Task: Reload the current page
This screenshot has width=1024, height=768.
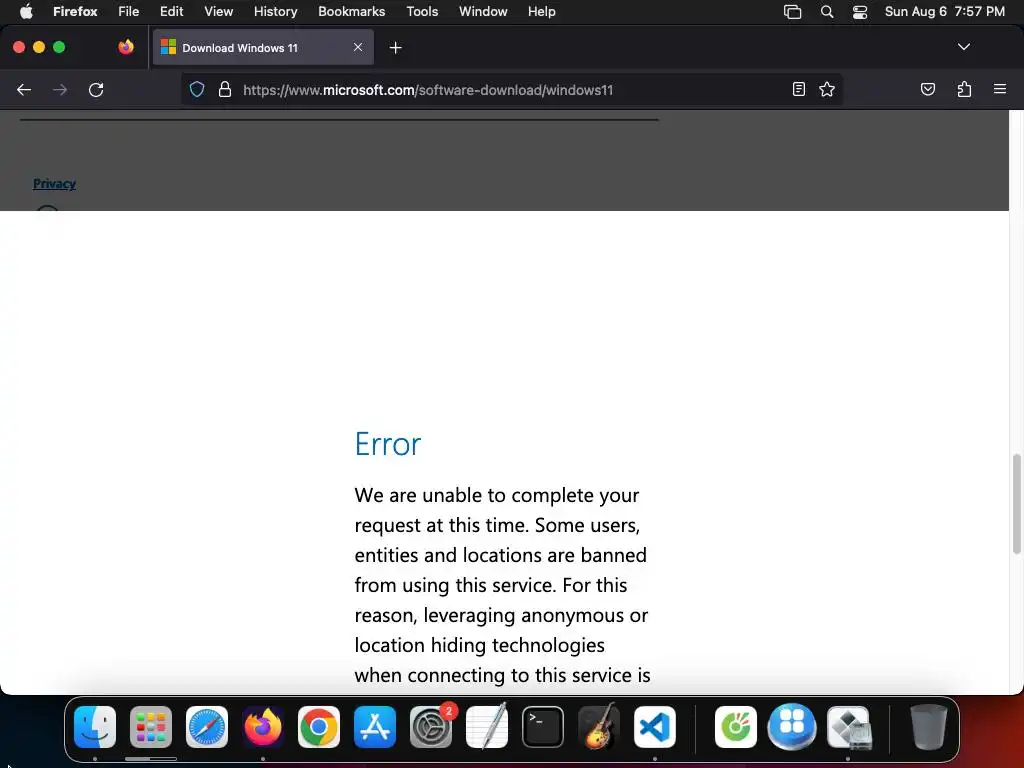Action: click(96, 90)
